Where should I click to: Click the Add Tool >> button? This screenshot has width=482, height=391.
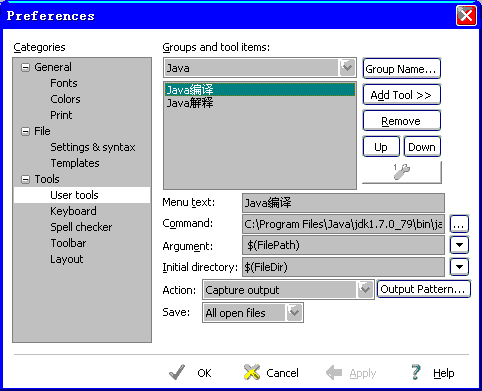click(402, 95)
